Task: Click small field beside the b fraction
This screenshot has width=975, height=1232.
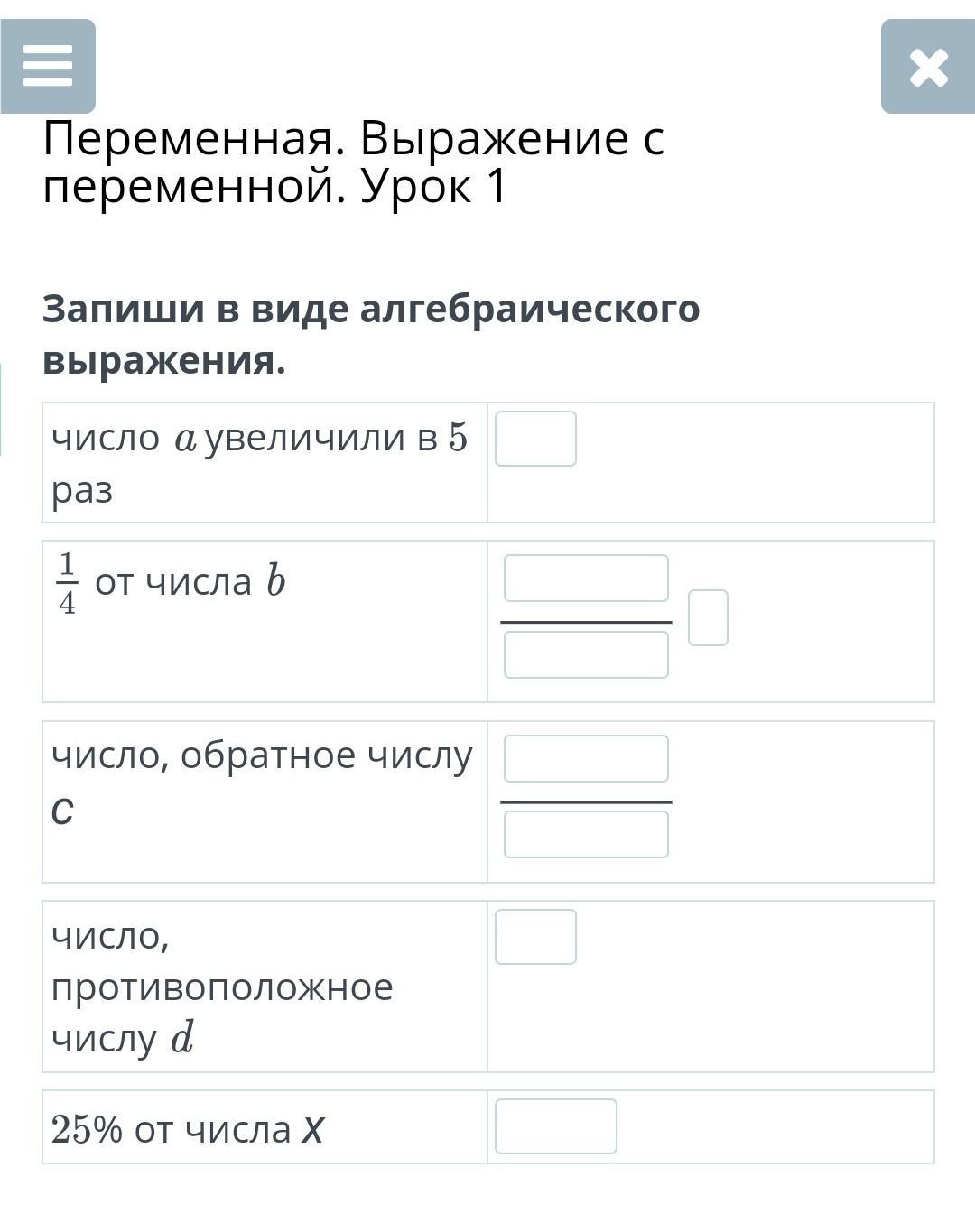Action: 708,617
